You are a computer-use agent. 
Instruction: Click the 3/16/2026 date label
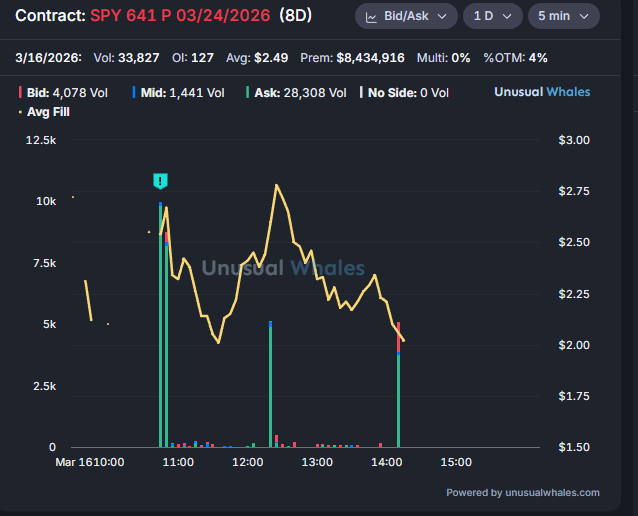tap(48, 58)
